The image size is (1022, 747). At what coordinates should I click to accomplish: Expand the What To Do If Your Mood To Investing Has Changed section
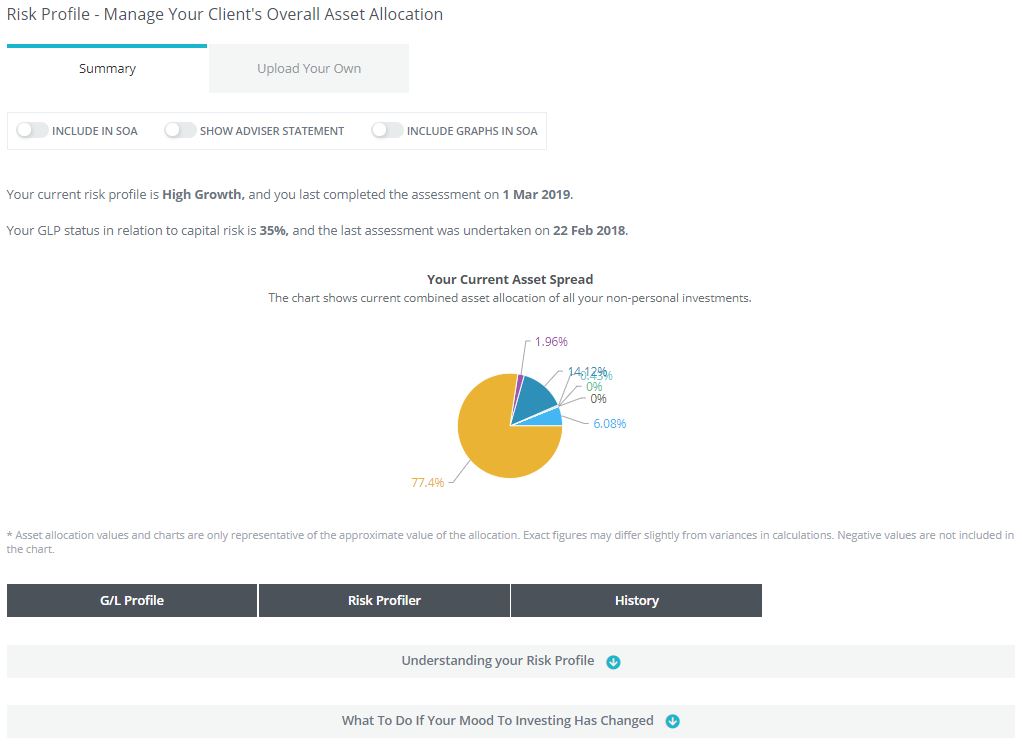[x=498, y=721]
